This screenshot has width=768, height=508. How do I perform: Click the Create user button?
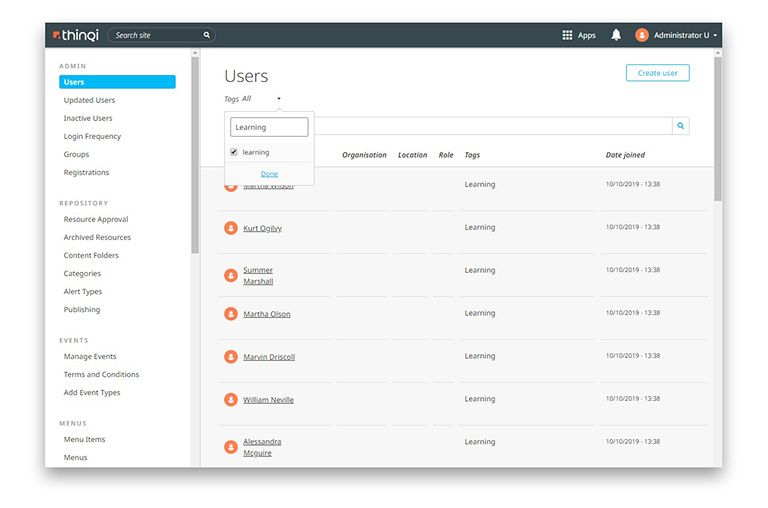pos(657,73)
